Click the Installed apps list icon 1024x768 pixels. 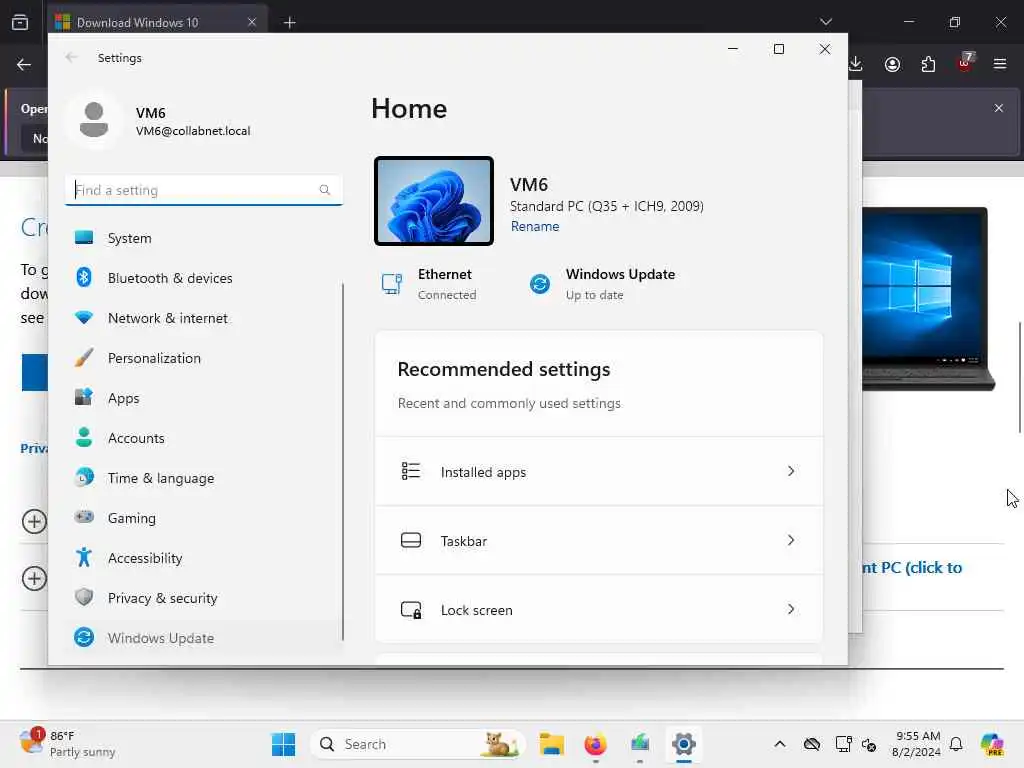tap(411, 471)
